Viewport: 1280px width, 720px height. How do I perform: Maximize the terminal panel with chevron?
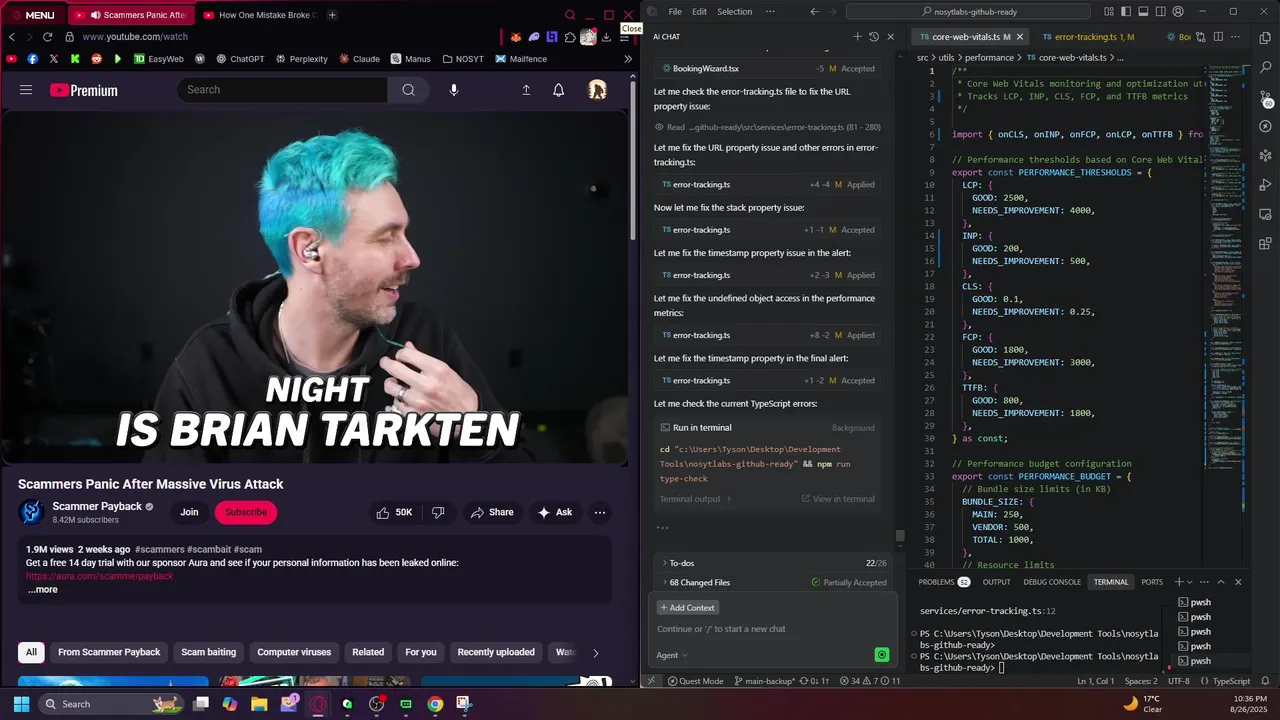[1221, 582]
